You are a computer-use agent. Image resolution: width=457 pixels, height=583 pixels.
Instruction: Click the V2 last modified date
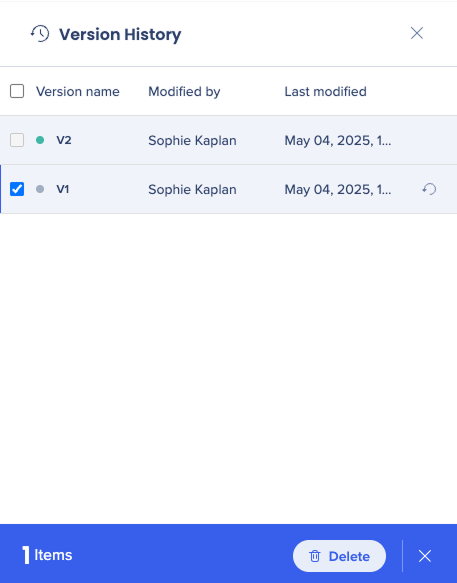[x=338, y=141]
